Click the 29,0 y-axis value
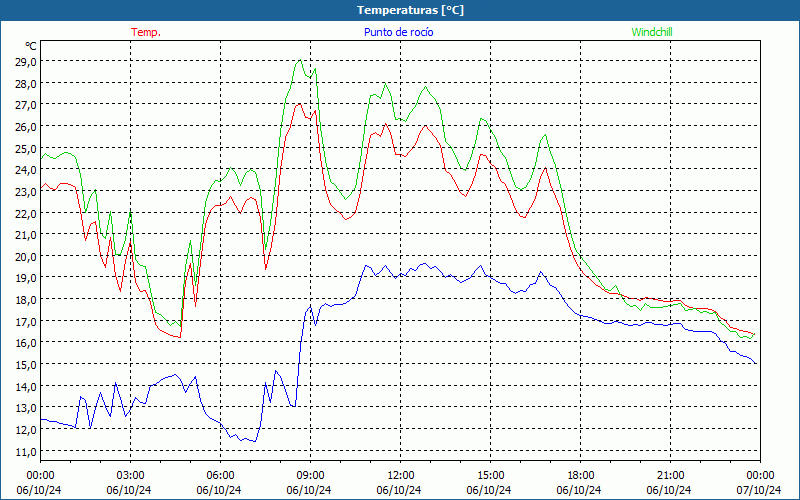The height and width of the screenshot is (500, 800). coord(26,62)
